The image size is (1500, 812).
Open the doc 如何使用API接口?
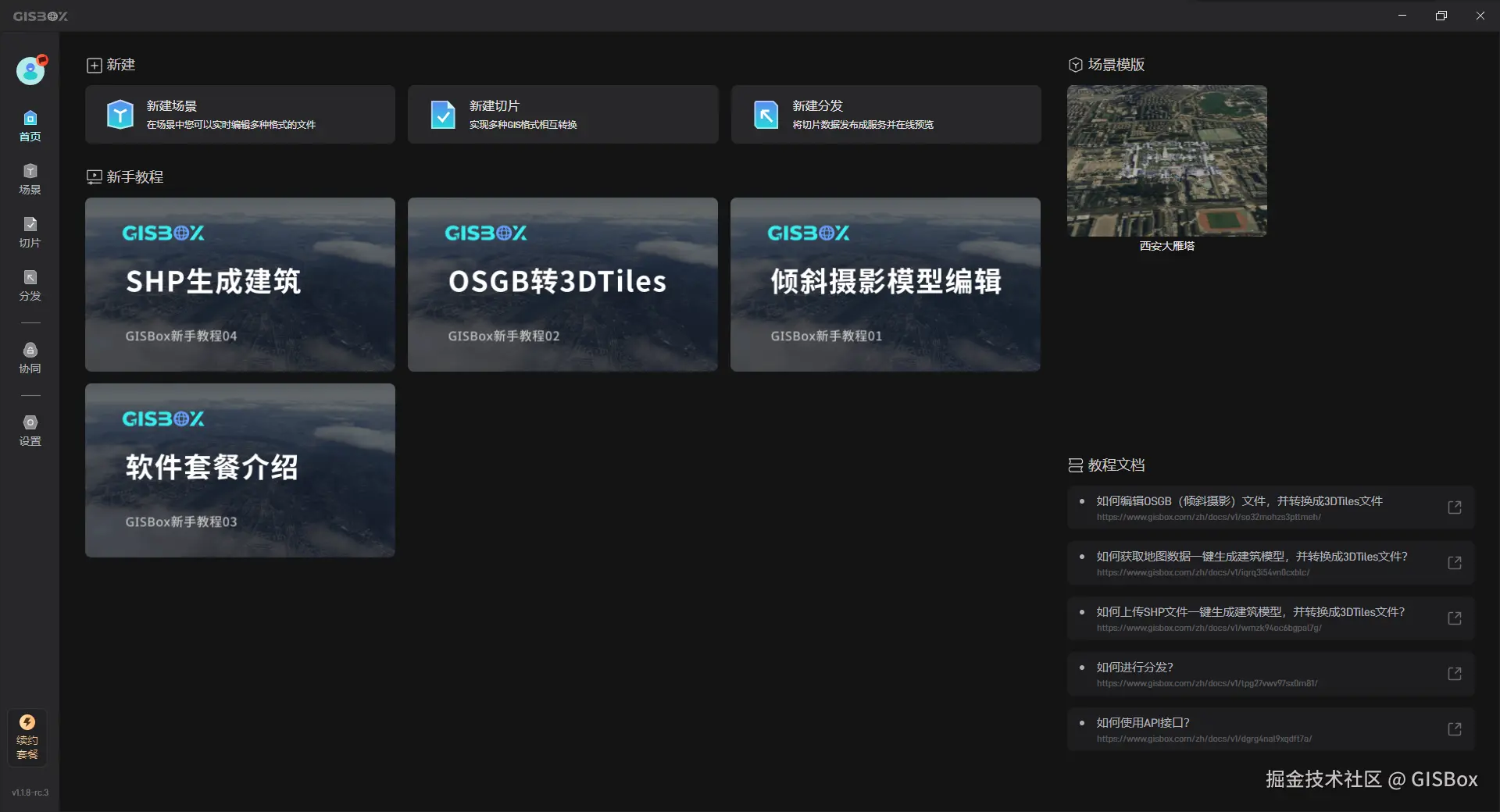click(1271, 729)
